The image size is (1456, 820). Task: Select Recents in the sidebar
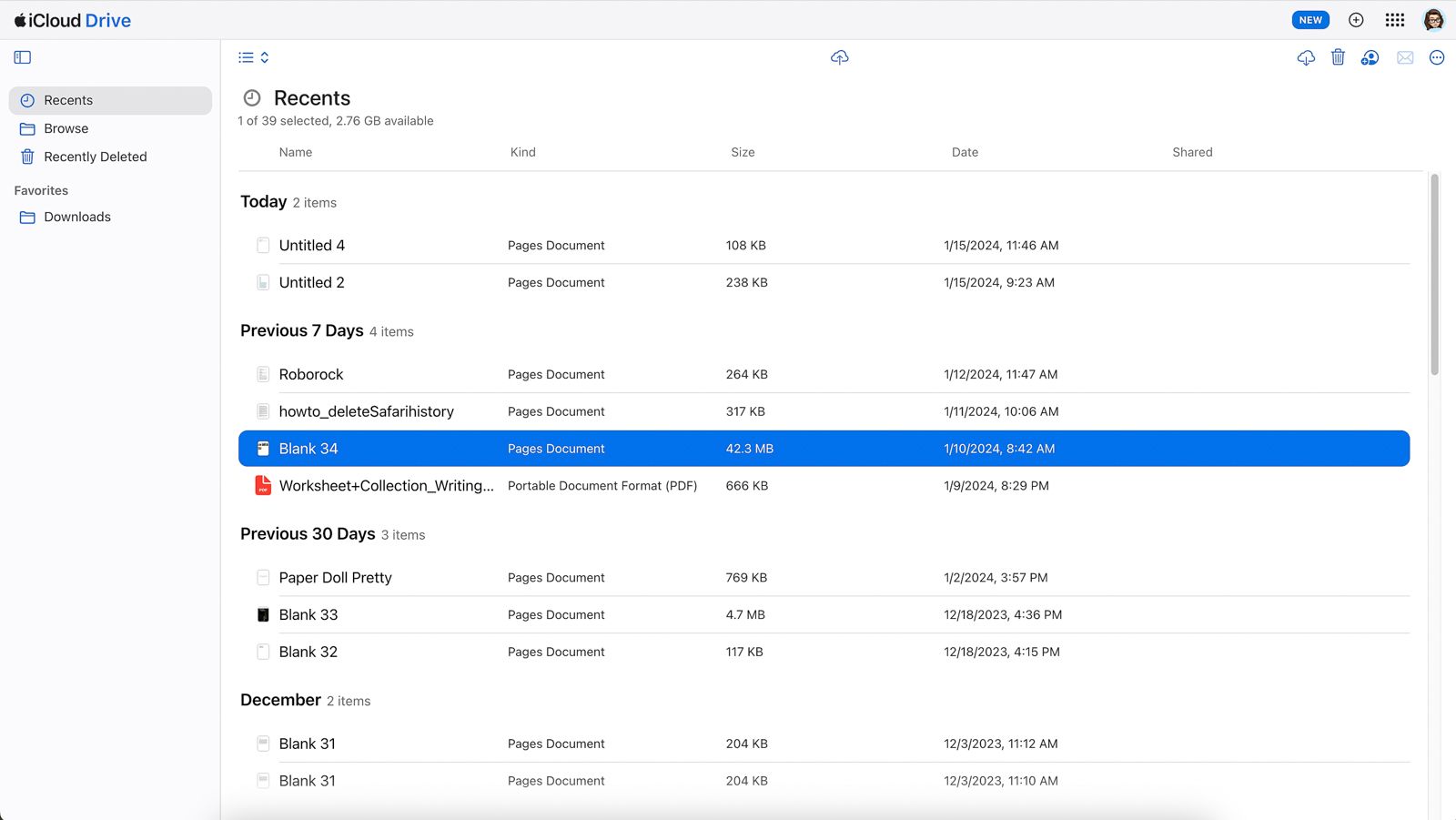click(x=110, y=100)
